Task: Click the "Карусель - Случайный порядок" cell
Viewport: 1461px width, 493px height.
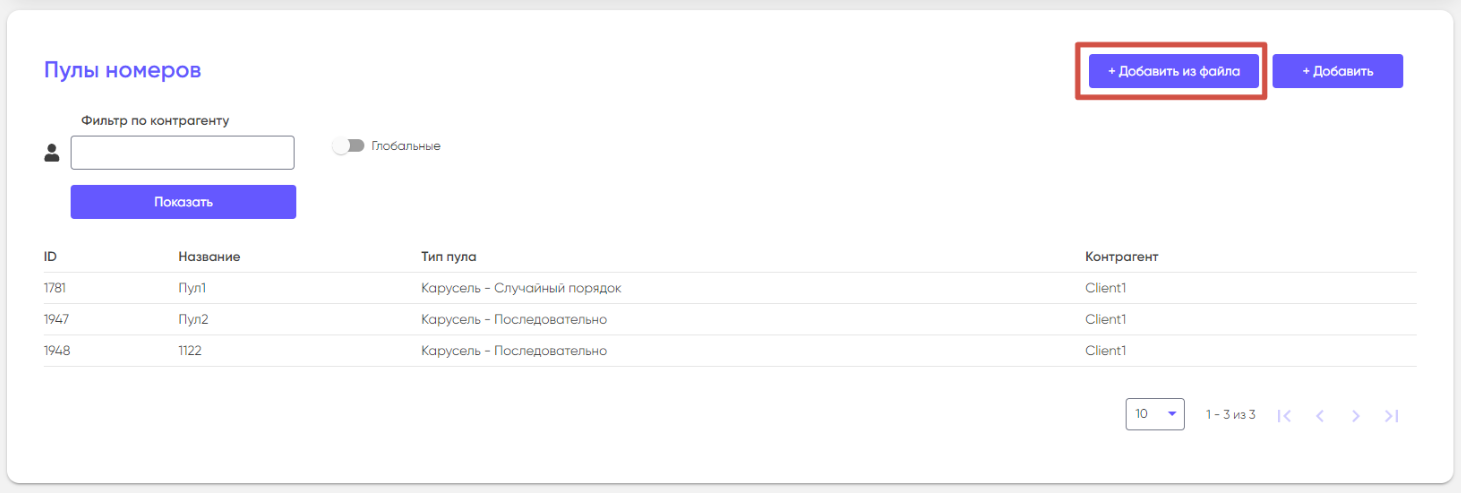Action: click(x=521, y=288)
